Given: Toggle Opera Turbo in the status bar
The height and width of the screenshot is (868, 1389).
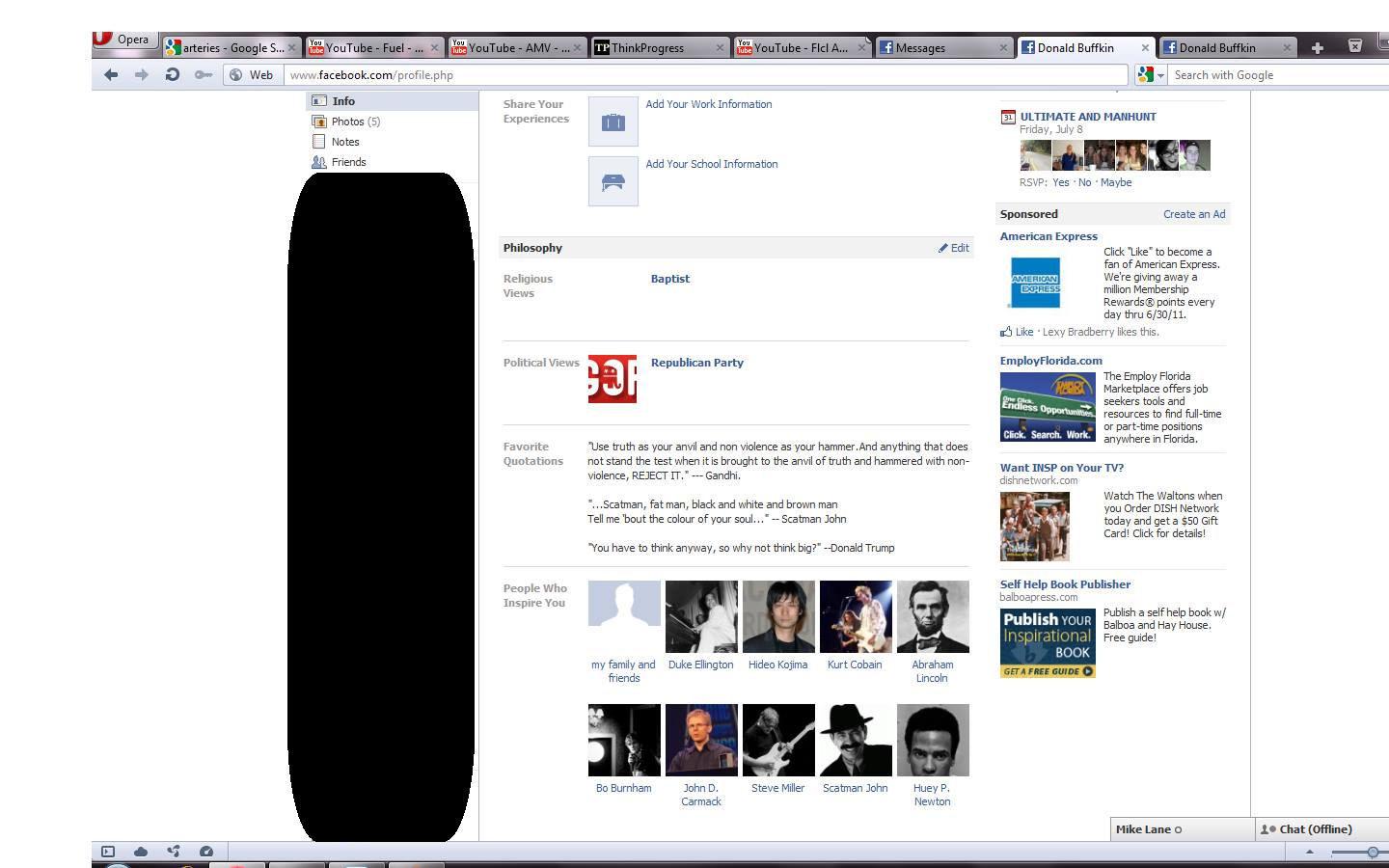Looking at the screenshot, I should click(x=205, y=852).
